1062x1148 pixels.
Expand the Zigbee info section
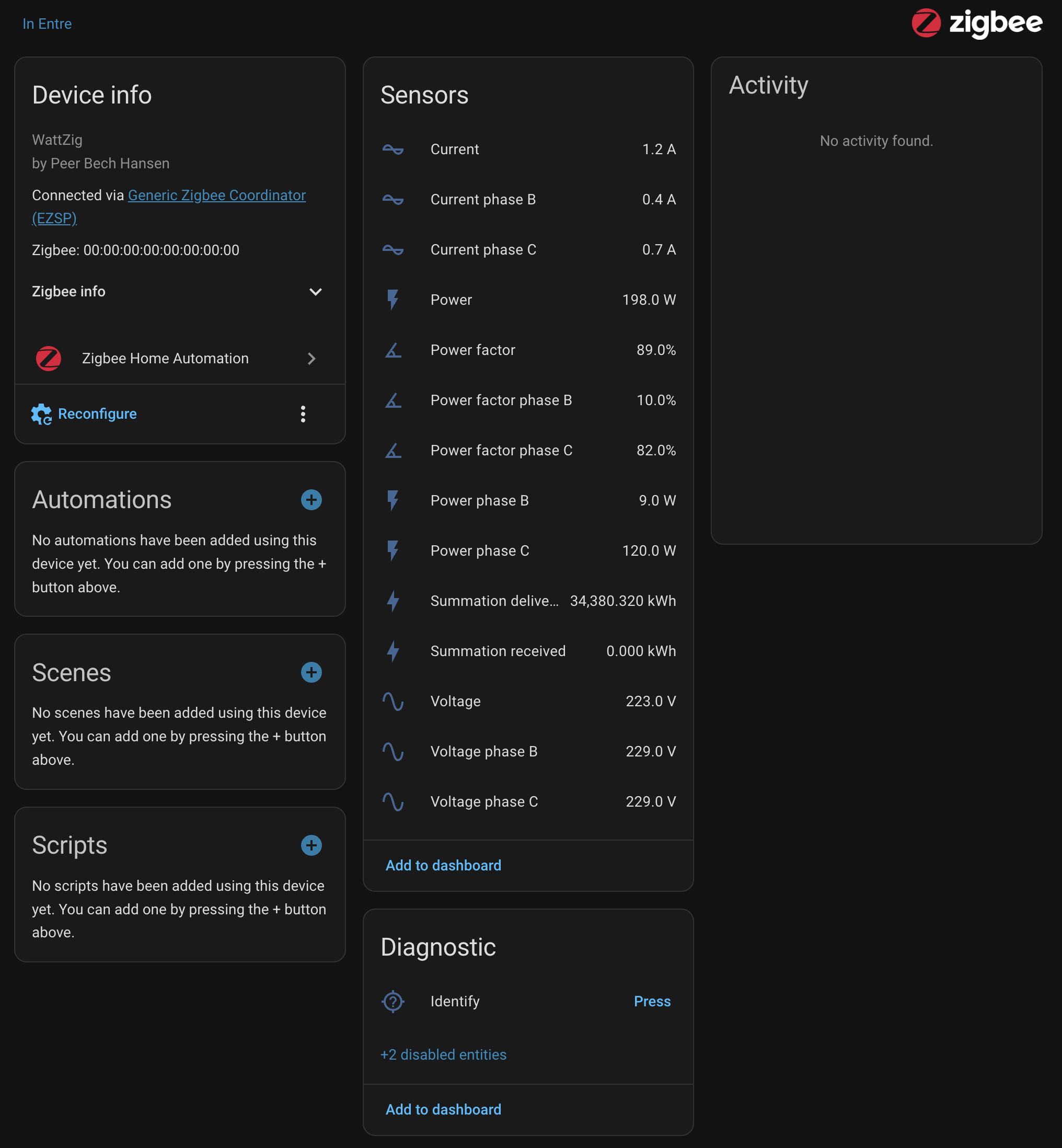316,292
